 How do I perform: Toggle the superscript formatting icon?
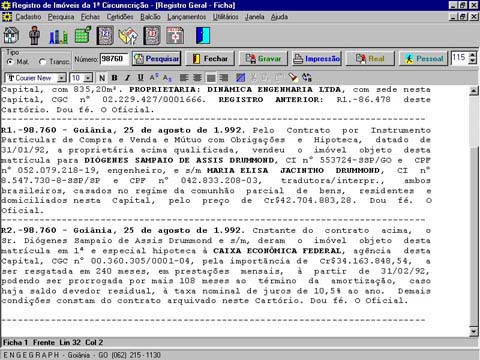[x=154, y=78]
